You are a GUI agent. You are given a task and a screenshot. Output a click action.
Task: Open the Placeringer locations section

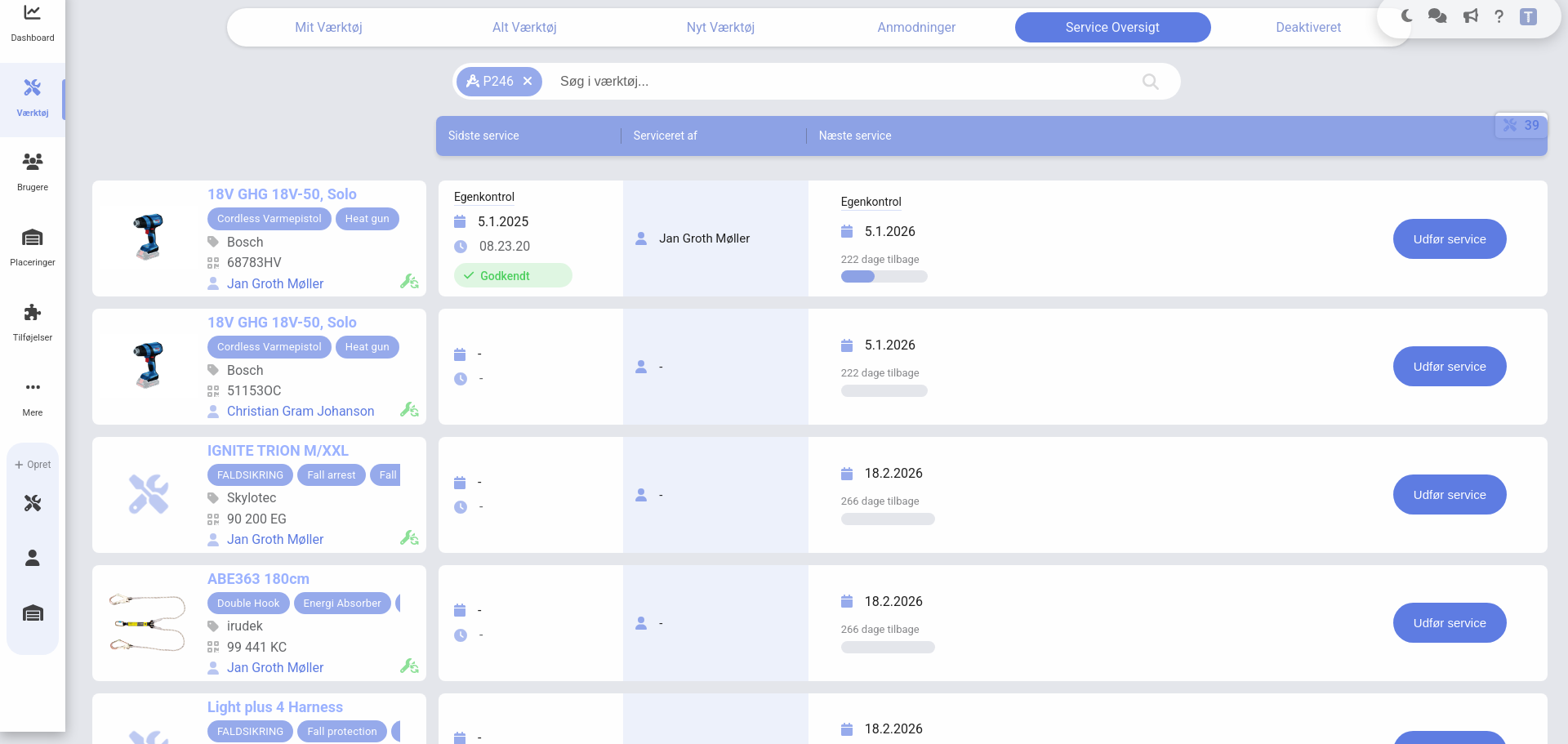tap(33, 247)
